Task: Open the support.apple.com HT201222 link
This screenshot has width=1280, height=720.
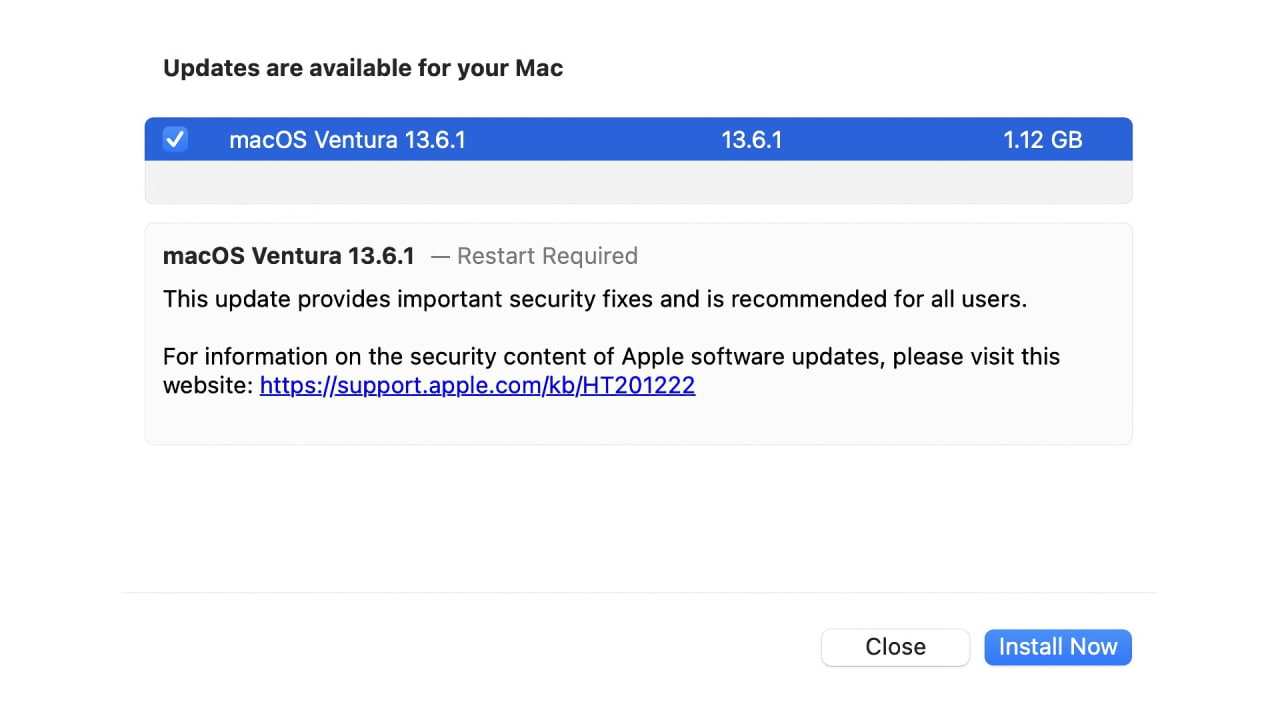Action: pos(477,386)
